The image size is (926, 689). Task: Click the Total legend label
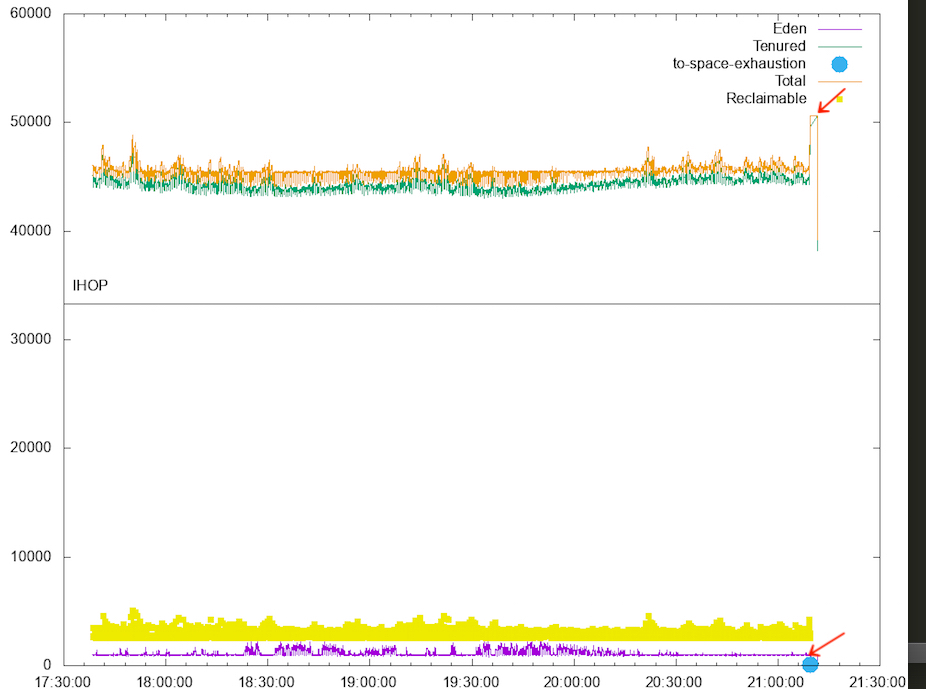(790, 81)
